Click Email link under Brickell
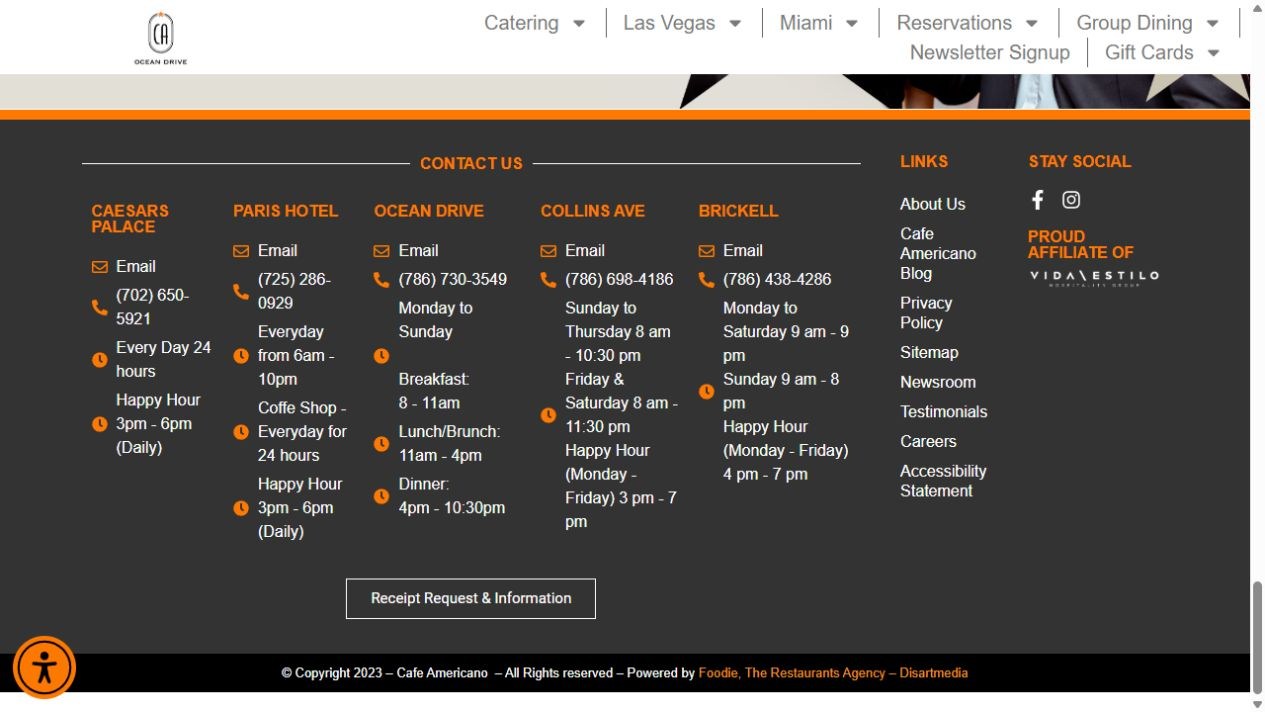This screenshot has height=712, width=1265. tap(743, 251)
